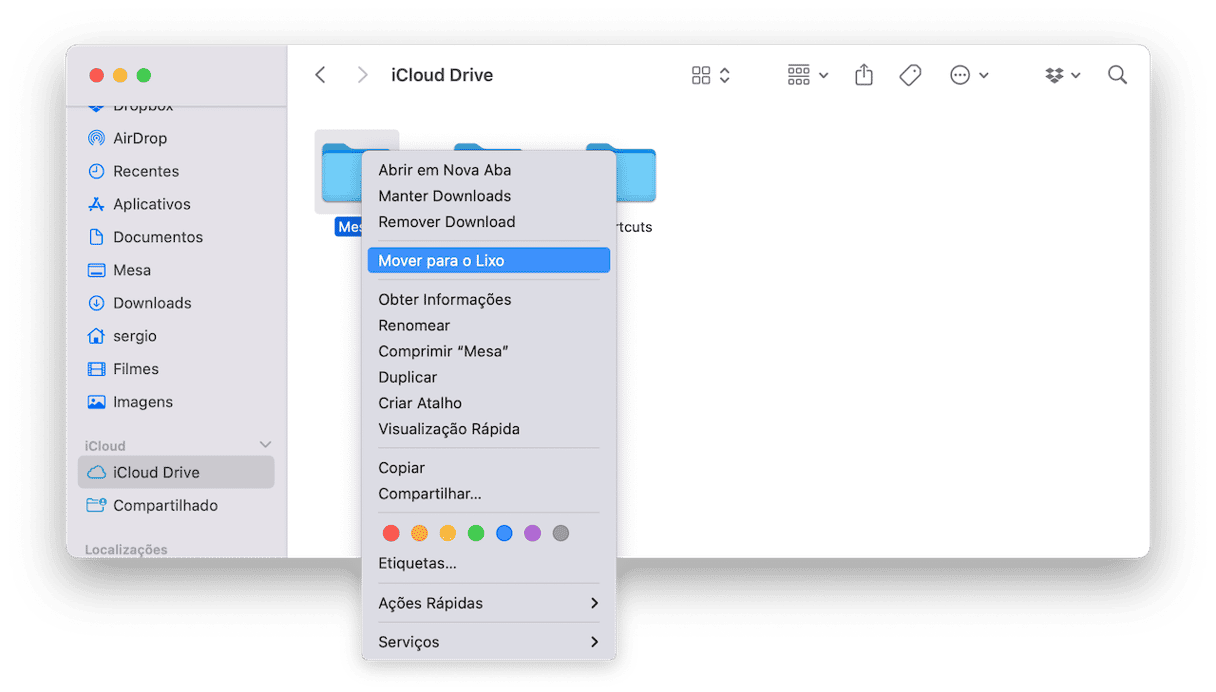Apply the green tag color
The width and height of the screenshot is (1216, 692).
coord(476,534)
